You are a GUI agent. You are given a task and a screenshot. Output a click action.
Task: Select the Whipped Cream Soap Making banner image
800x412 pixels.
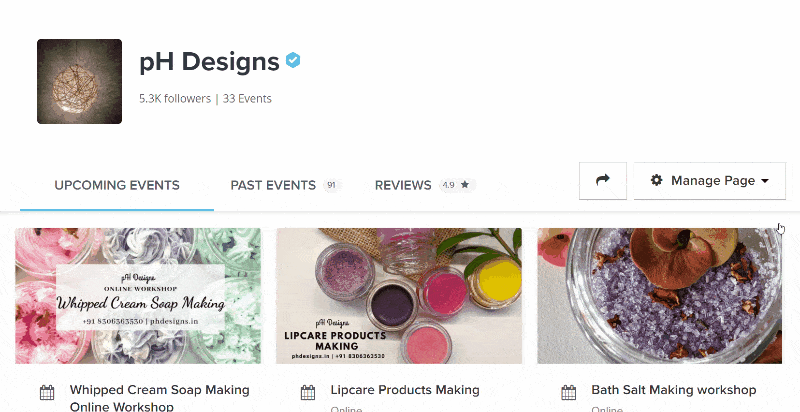138,296
